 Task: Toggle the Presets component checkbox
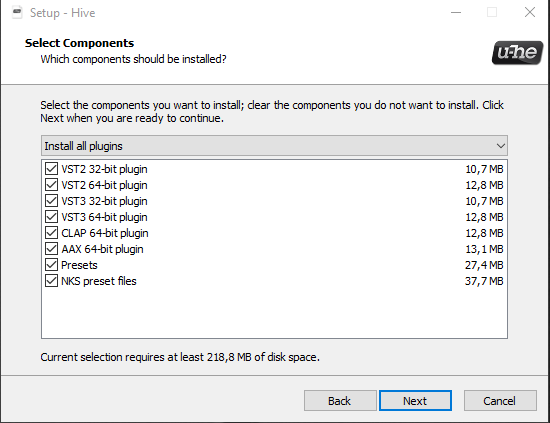click(52, 265)
